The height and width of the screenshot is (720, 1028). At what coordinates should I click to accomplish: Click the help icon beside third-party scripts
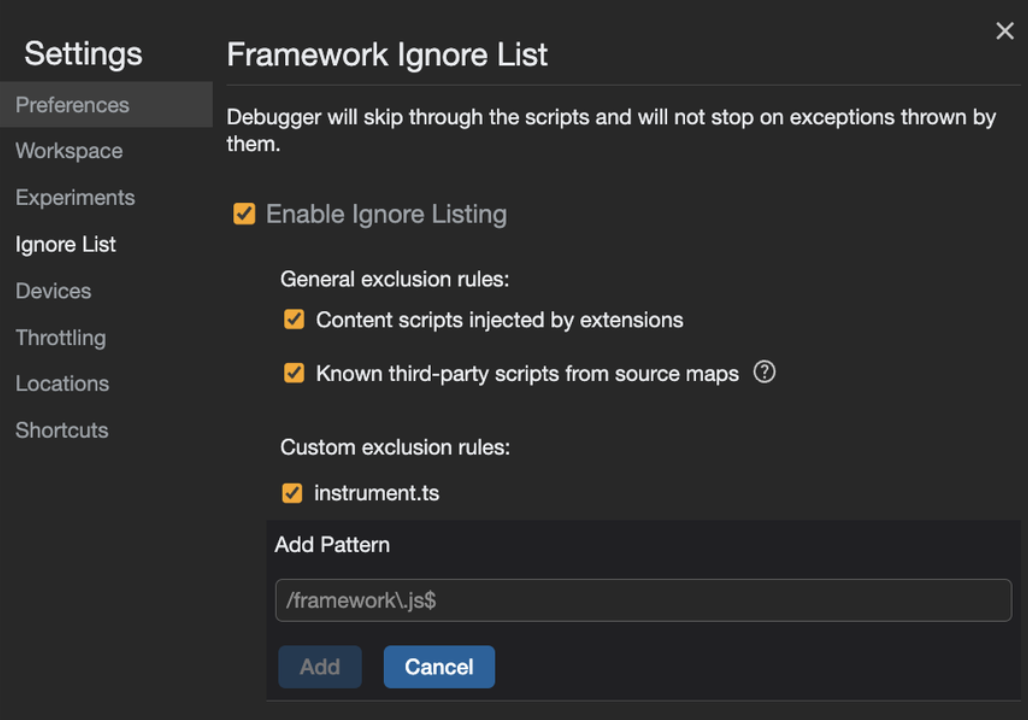764,373
